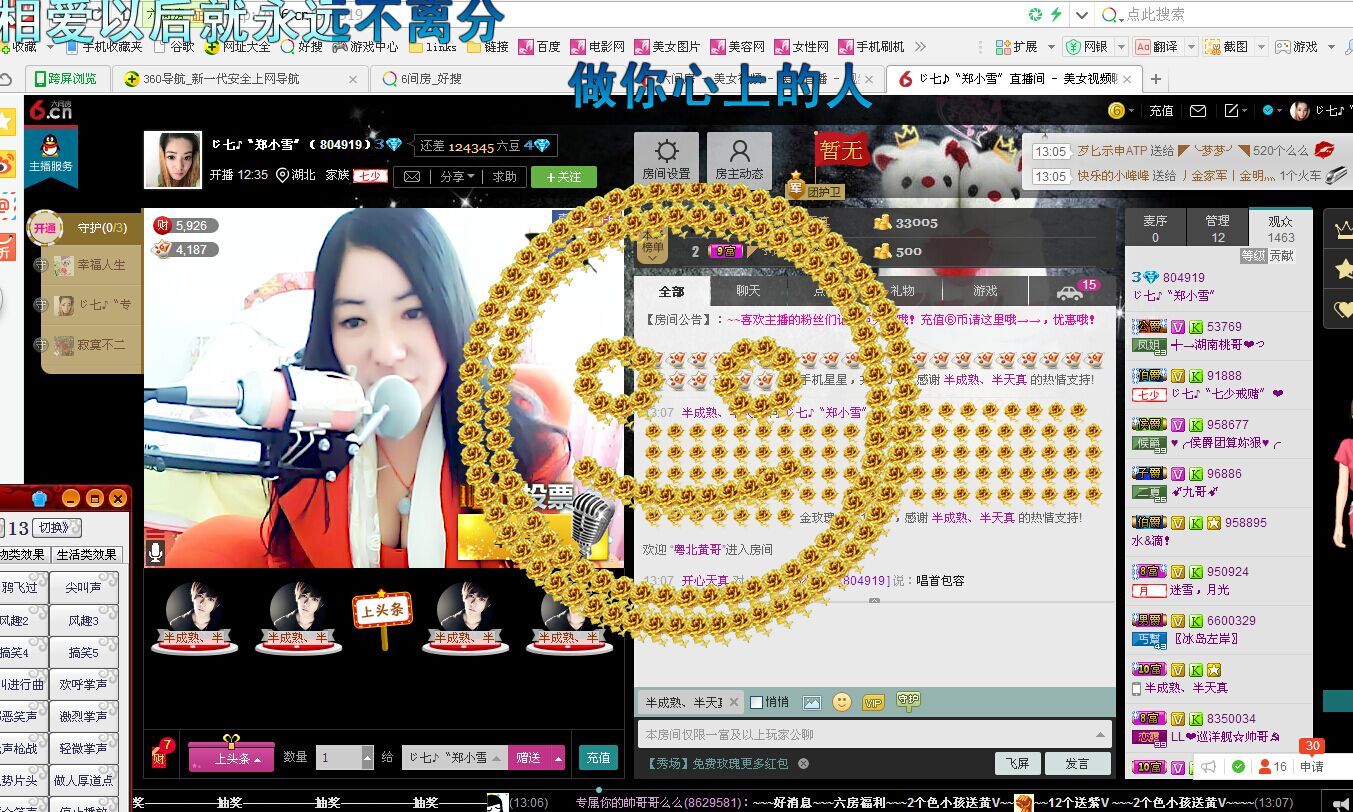Expand the bookmarks overflow chevron

click(x=920, y=46)
